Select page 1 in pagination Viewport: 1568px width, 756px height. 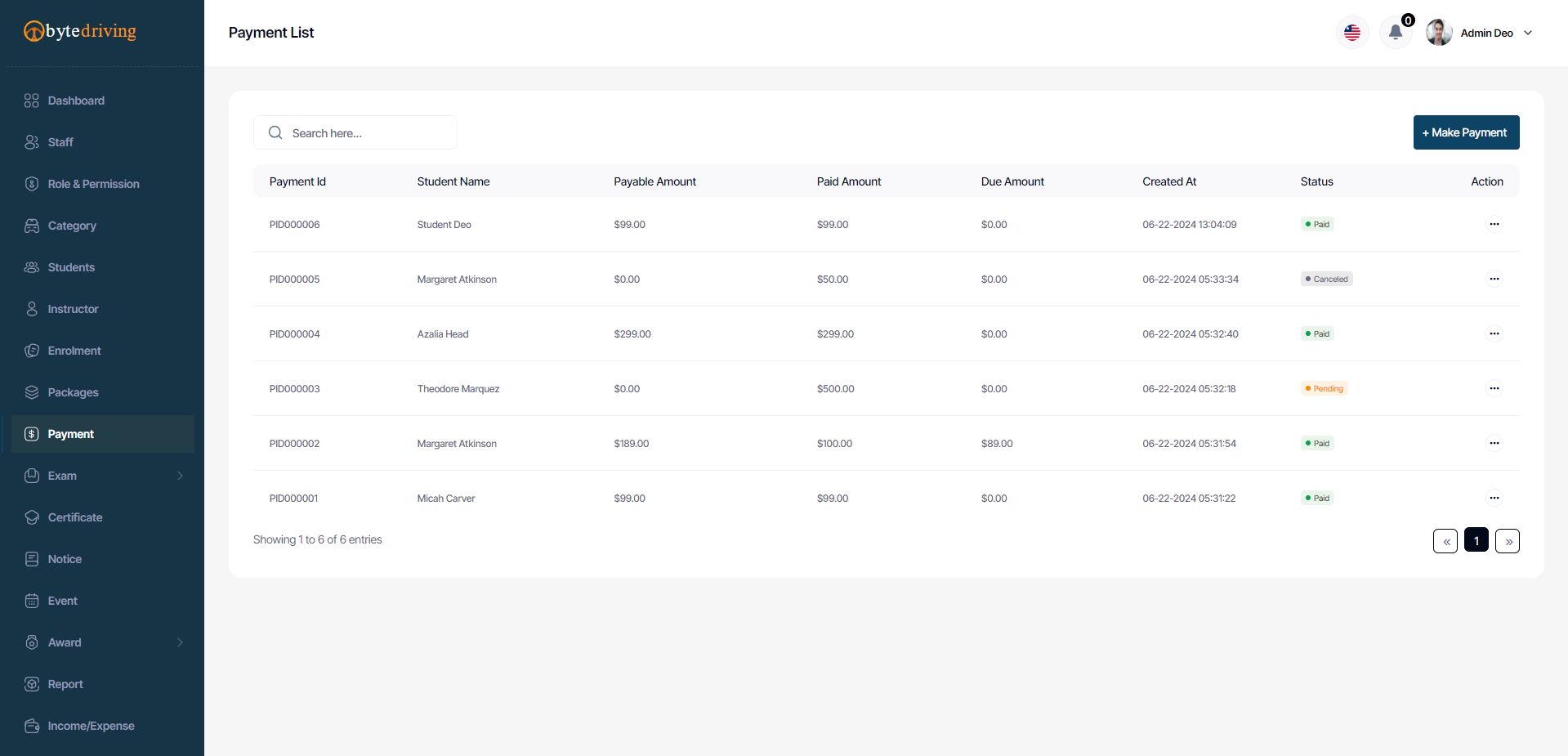point(1476,540)
